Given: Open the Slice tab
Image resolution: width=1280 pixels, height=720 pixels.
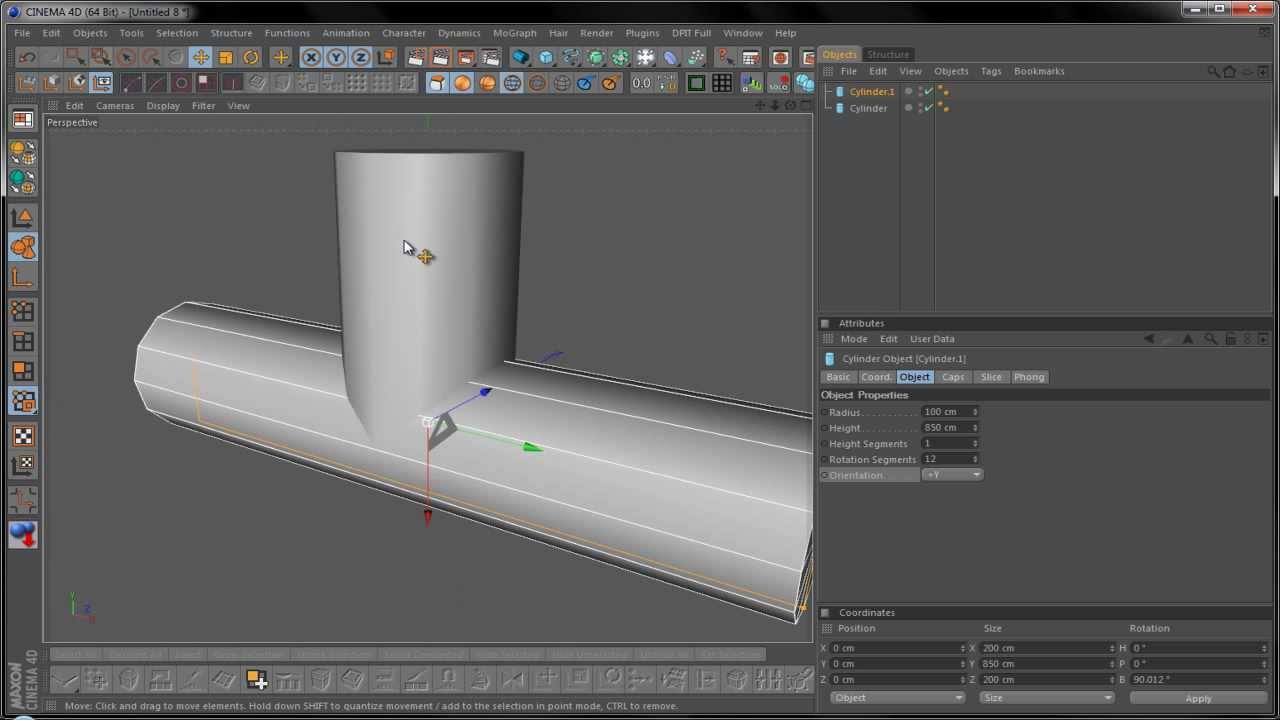Looking at the screenshot, I should [991, 377].
